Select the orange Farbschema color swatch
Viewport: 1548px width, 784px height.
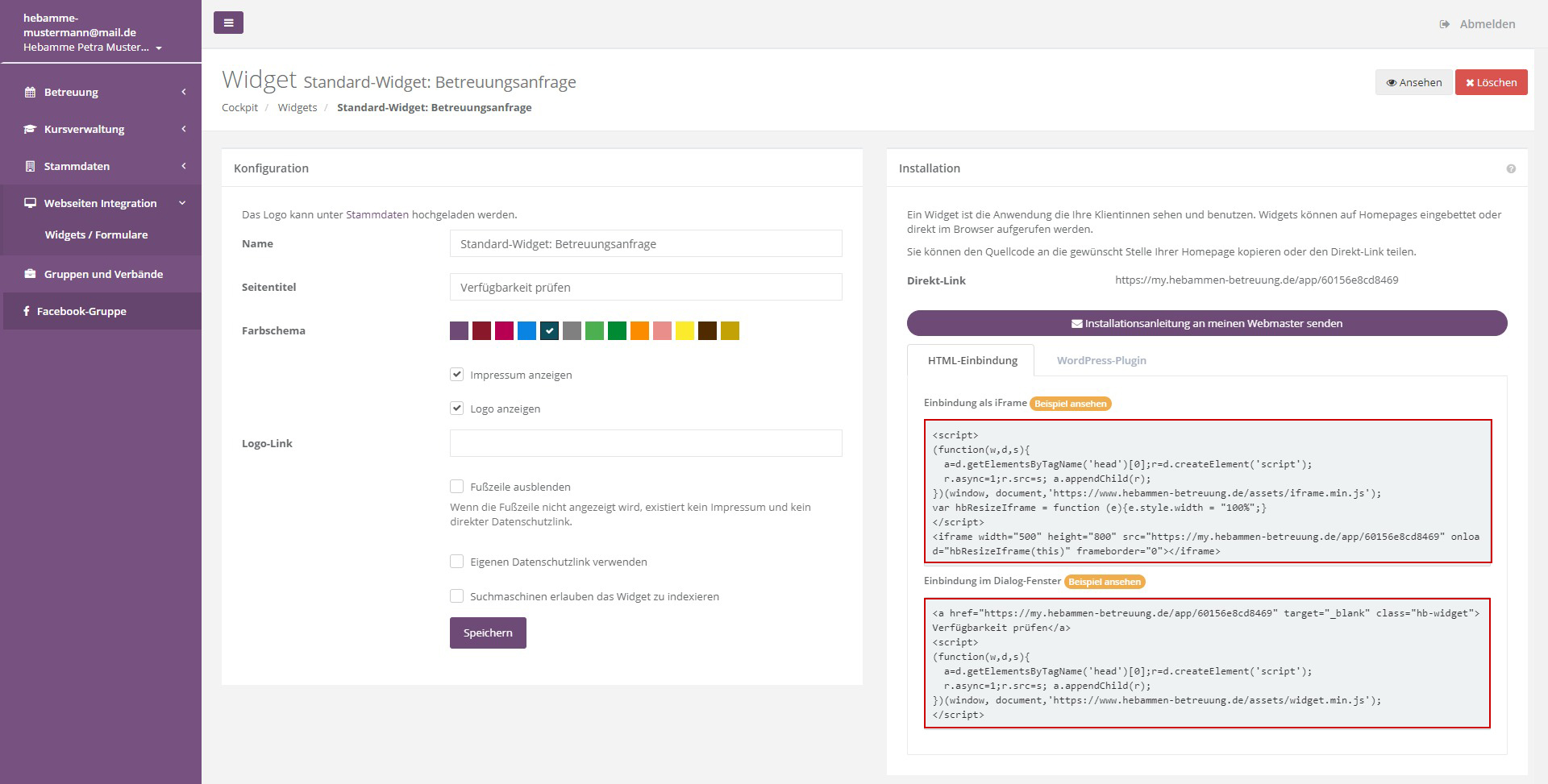(x=639, y=330)
